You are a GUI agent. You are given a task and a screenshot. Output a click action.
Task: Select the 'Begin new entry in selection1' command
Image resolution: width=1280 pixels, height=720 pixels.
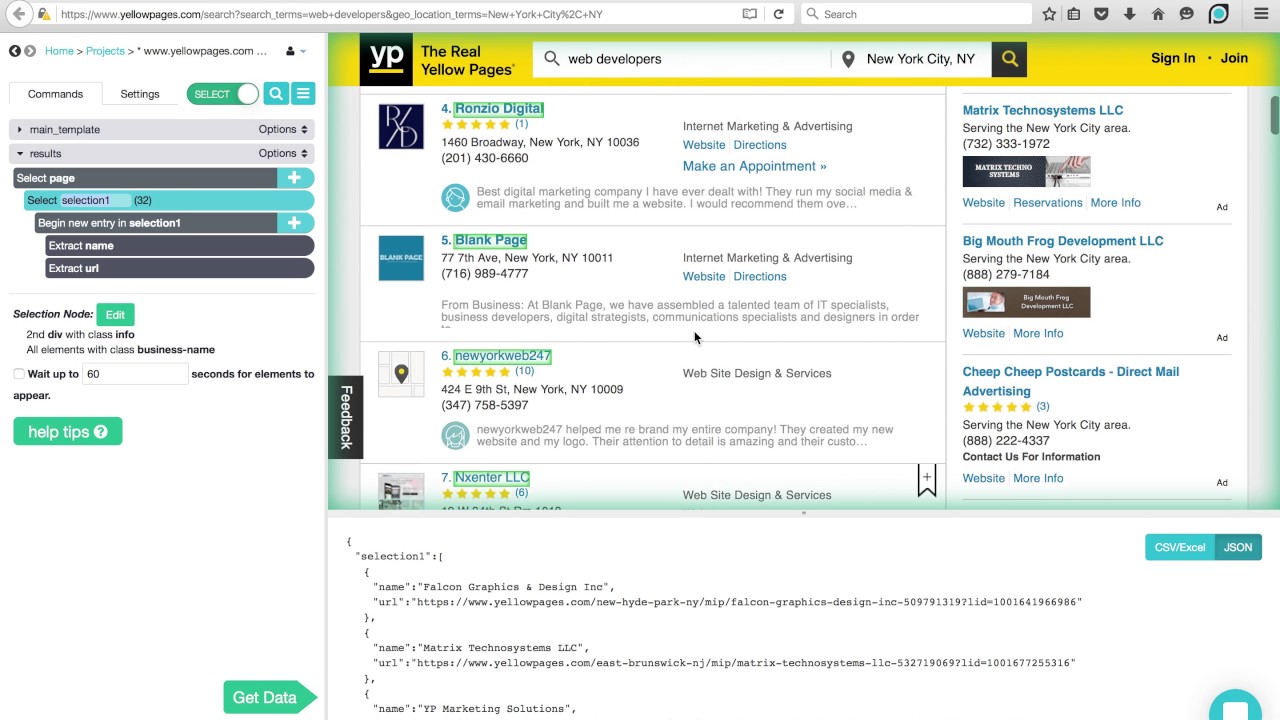tap(156, 223)
